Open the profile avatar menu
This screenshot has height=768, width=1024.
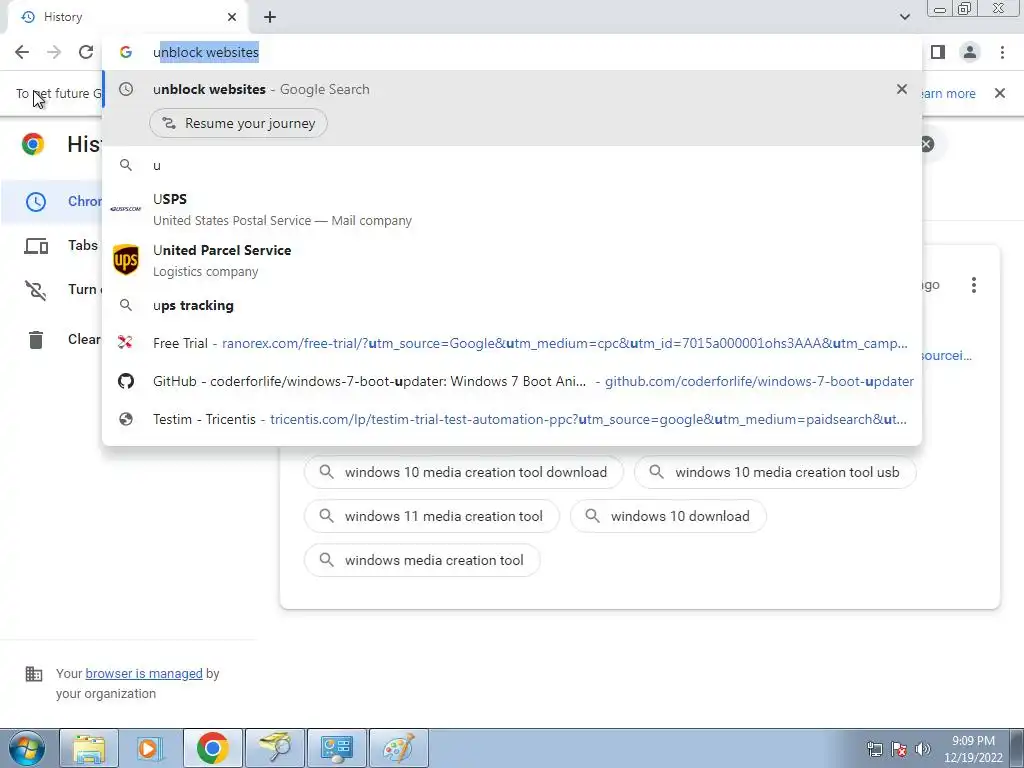[970, 52]
